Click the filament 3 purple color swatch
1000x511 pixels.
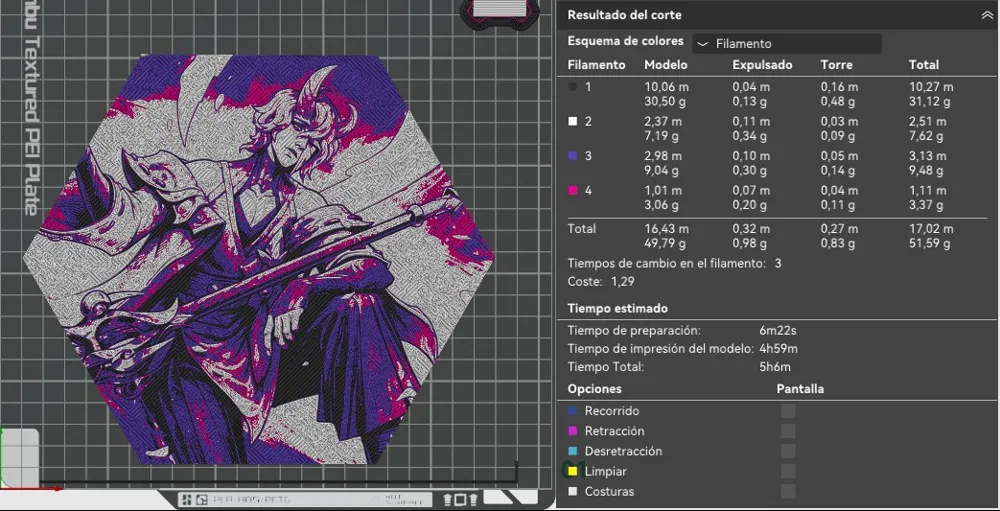(573, 156)
